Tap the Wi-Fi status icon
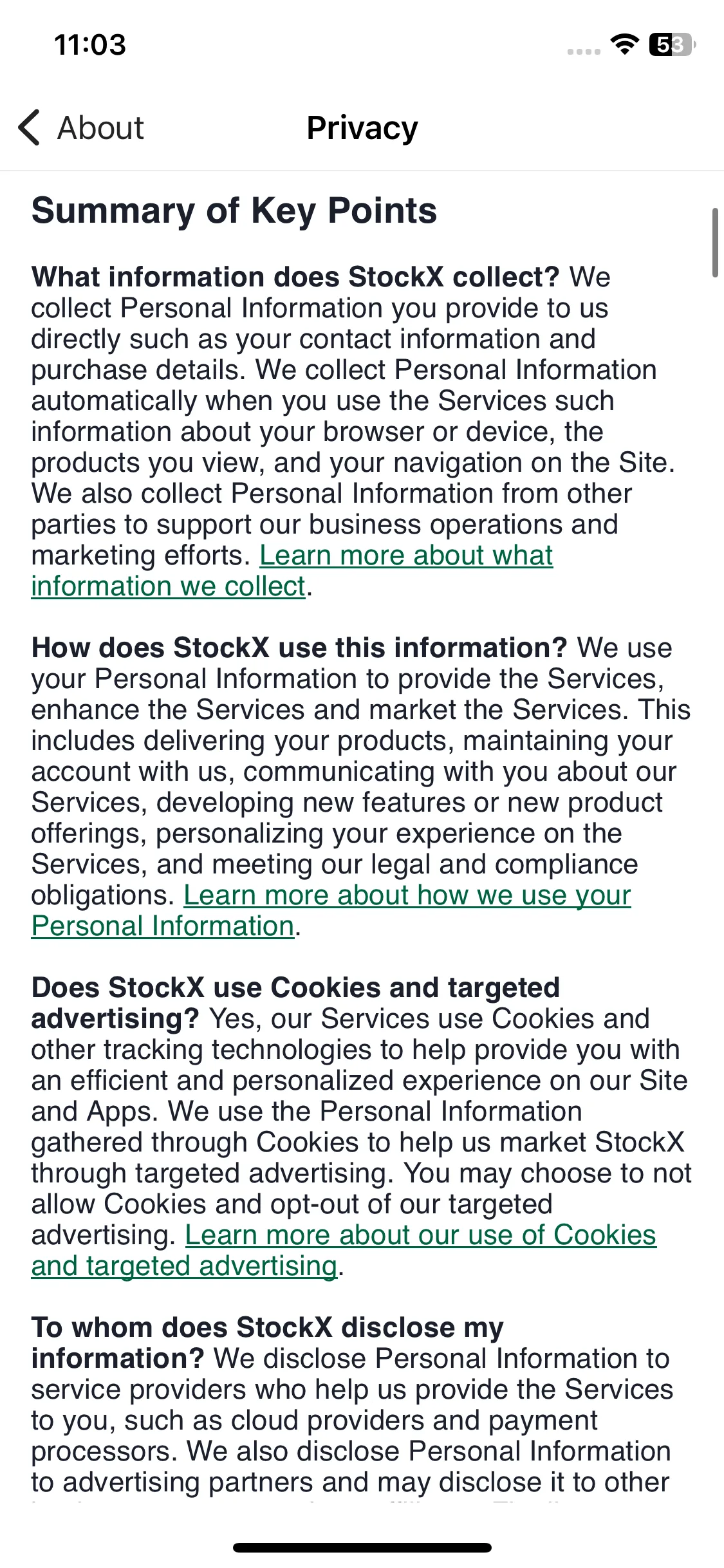 pyautogui.click(x=624, y=44)
